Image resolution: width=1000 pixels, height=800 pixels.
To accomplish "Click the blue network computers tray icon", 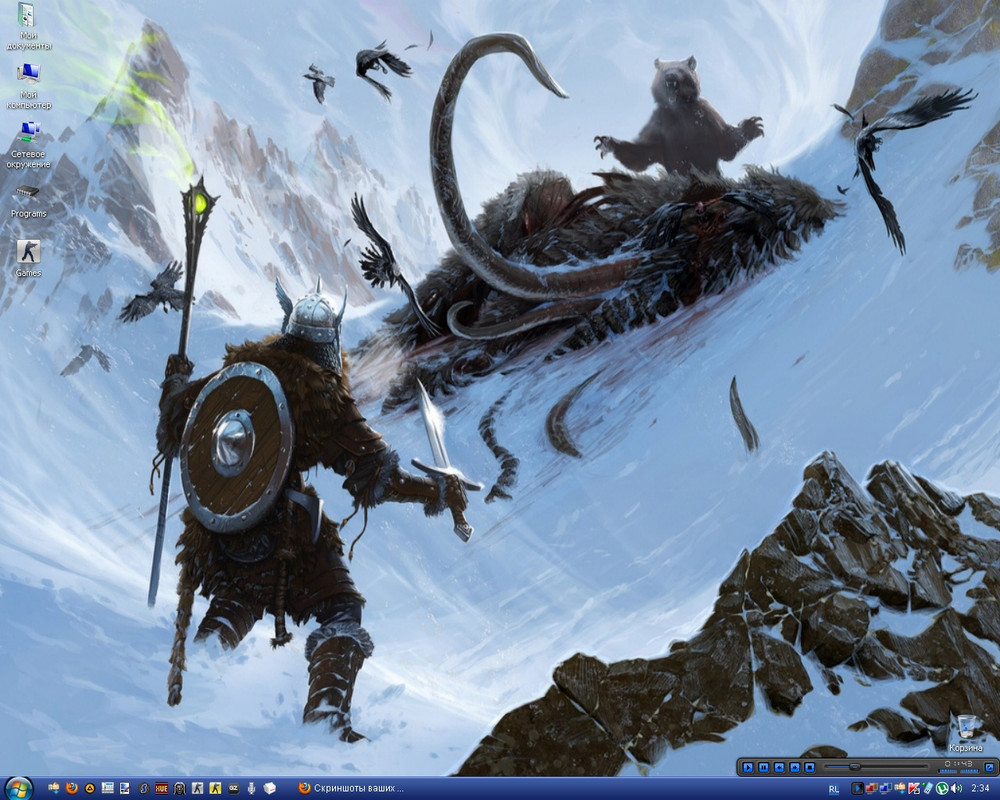I will point(886,789).
